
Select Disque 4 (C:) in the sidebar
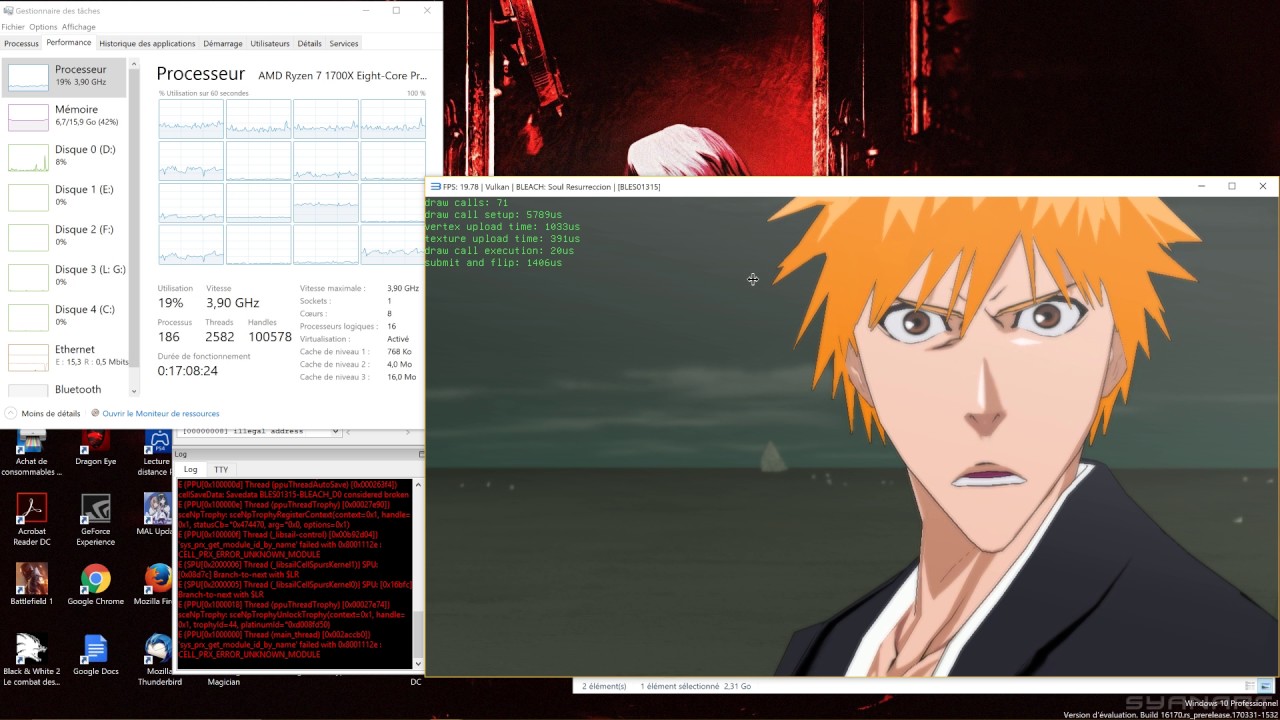tap(65, 317)
